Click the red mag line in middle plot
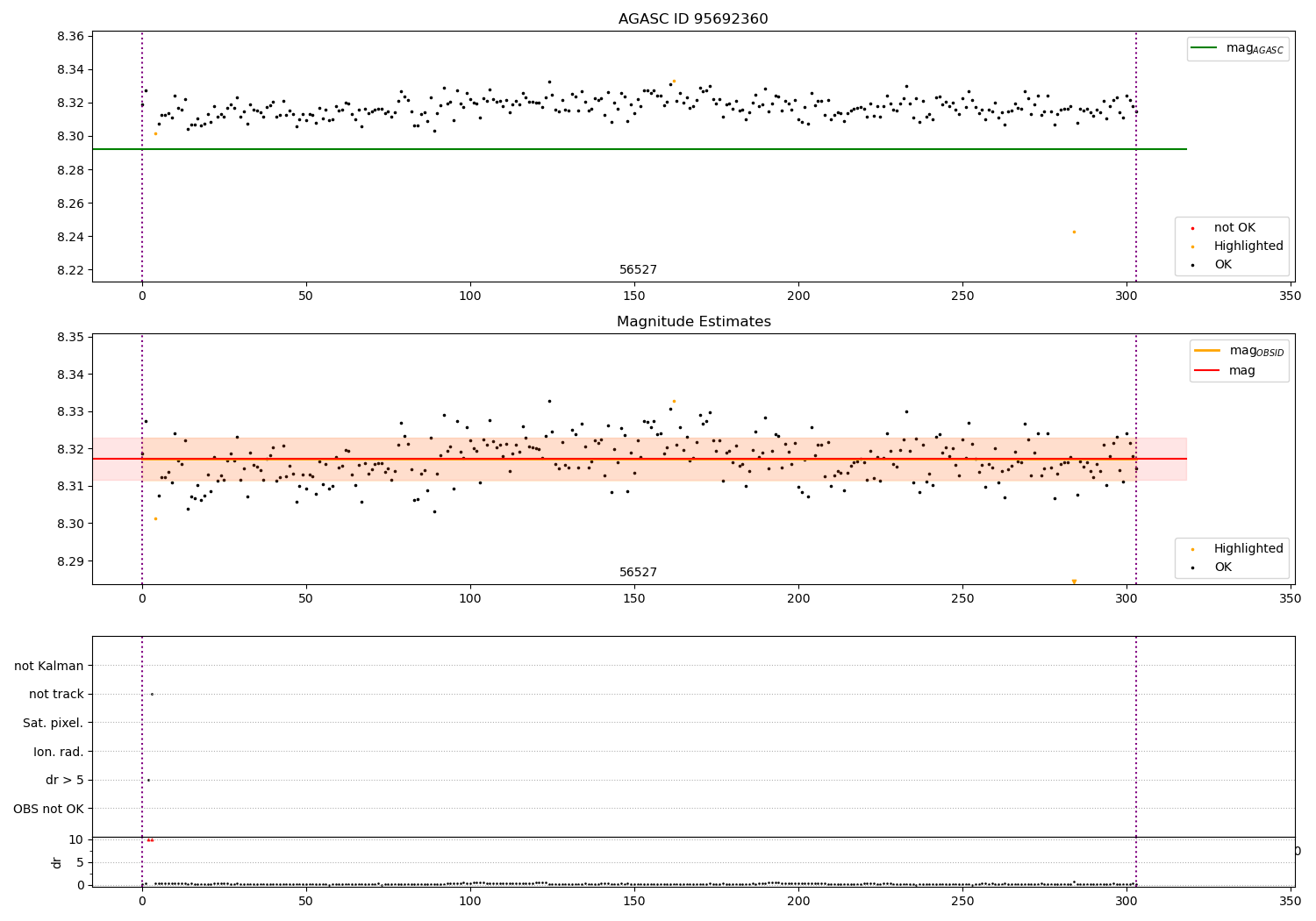This screenshot has height=921, width=1316. (x=639, y=459)
